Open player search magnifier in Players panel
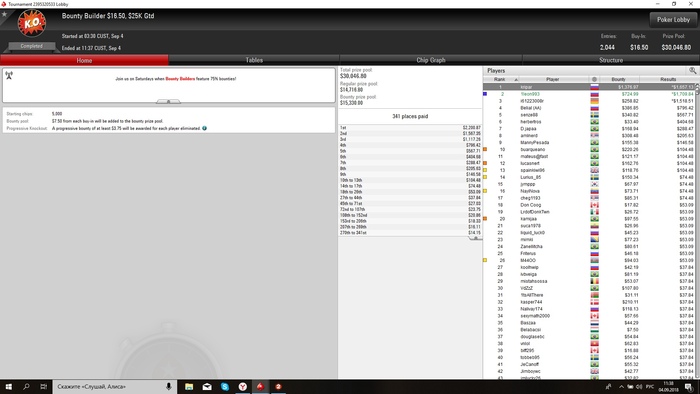This screenshot has width=700, height=394. (692, 71)
